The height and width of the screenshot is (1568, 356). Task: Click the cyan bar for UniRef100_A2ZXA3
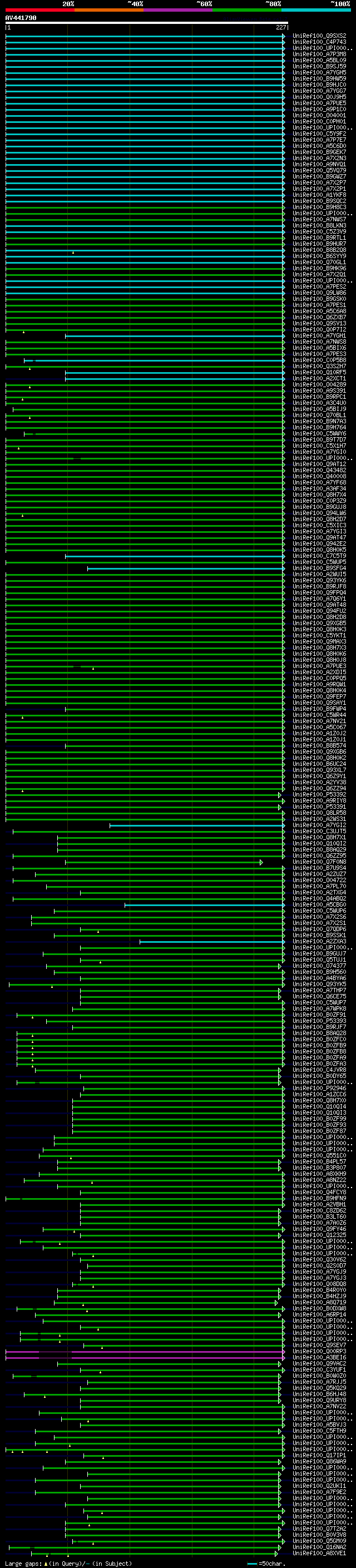click(212, 942)
